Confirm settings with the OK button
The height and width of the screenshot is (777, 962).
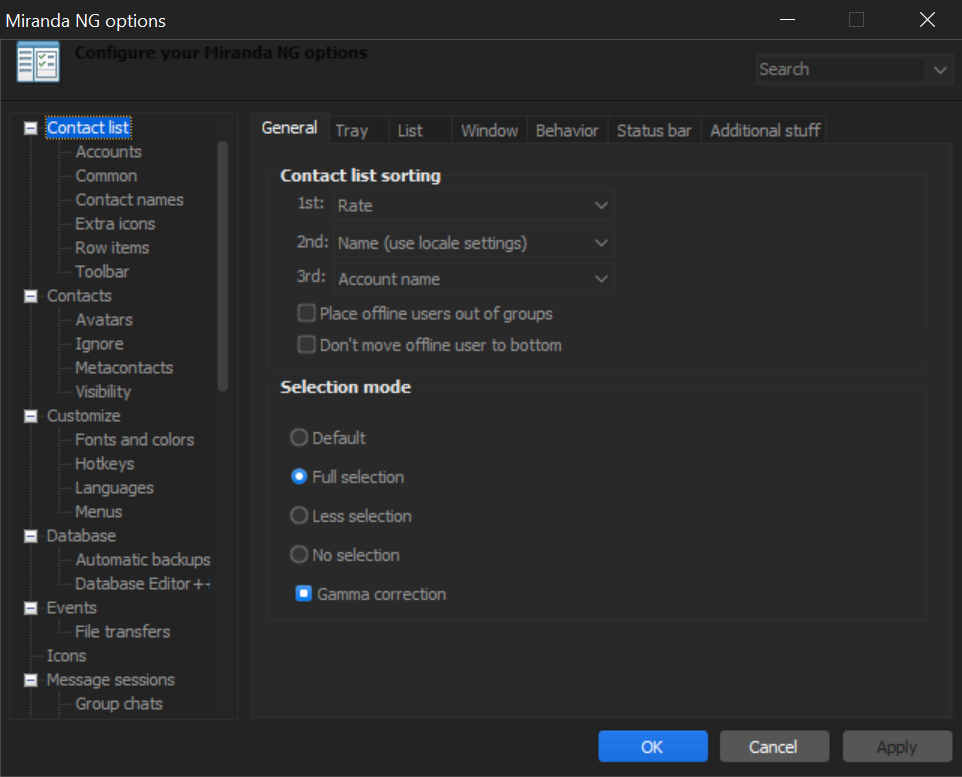point(653,746)
